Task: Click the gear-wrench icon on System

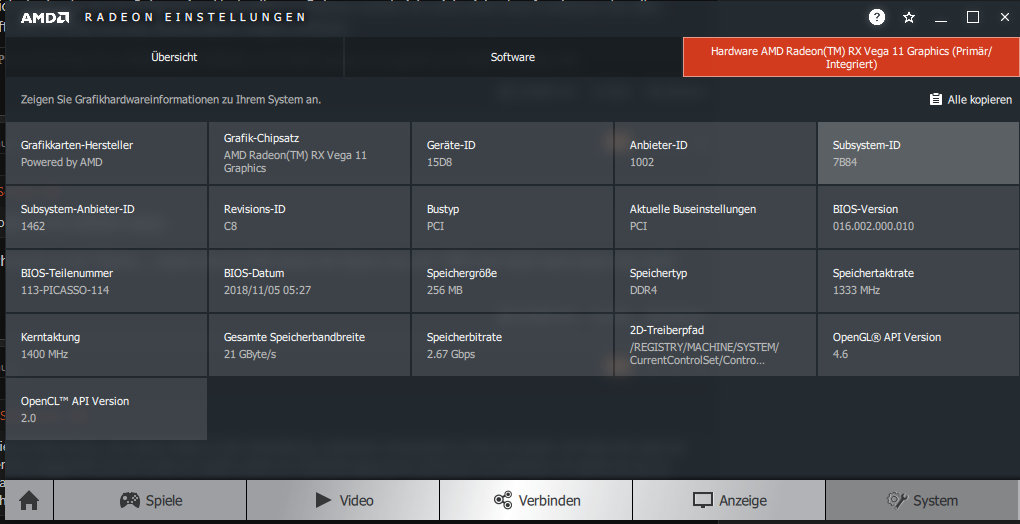Action: click(x=896, y=500)
